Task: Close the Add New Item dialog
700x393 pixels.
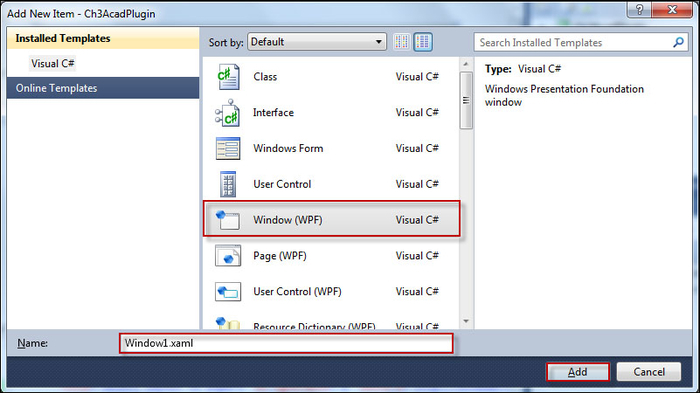Action: 672,9
